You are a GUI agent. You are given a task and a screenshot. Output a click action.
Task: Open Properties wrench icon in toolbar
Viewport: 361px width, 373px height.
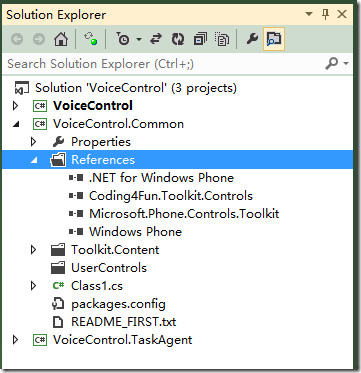tap(252, 40)
